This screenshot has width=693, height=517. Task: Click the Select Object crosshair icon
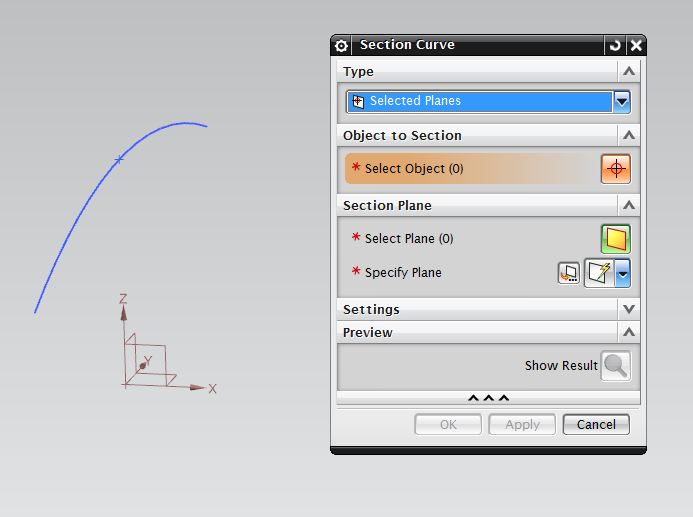click(616, 169)
